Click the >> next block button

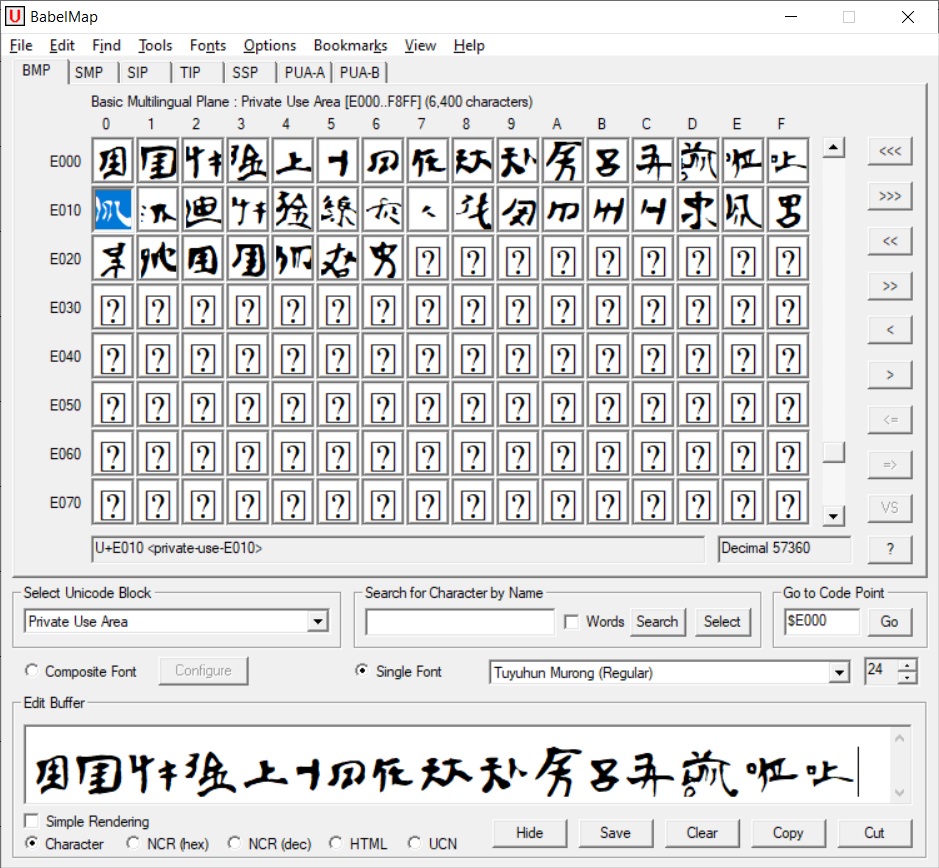click(x=890, y=286)
